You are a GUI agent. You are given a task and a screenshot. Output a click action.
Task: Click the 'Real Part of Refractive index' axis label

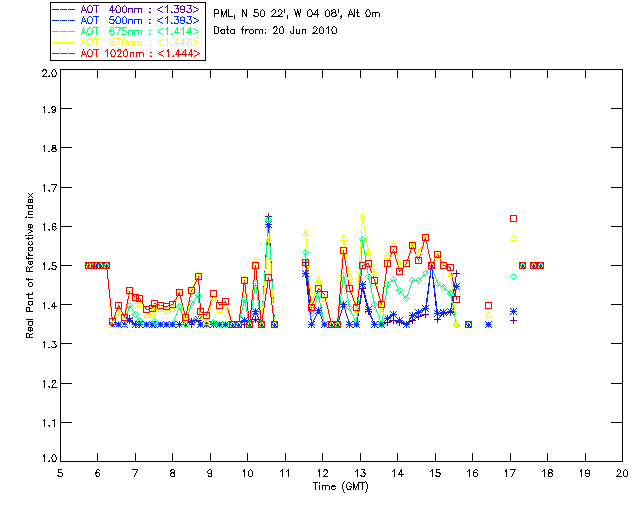click(29, 265)
